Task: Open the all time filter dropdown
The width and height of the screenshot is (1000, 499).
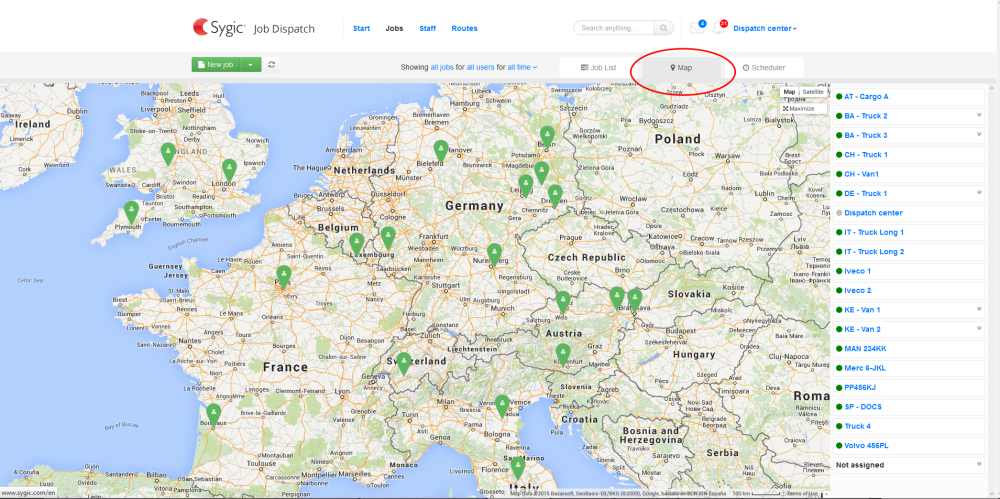Action: 522,67
